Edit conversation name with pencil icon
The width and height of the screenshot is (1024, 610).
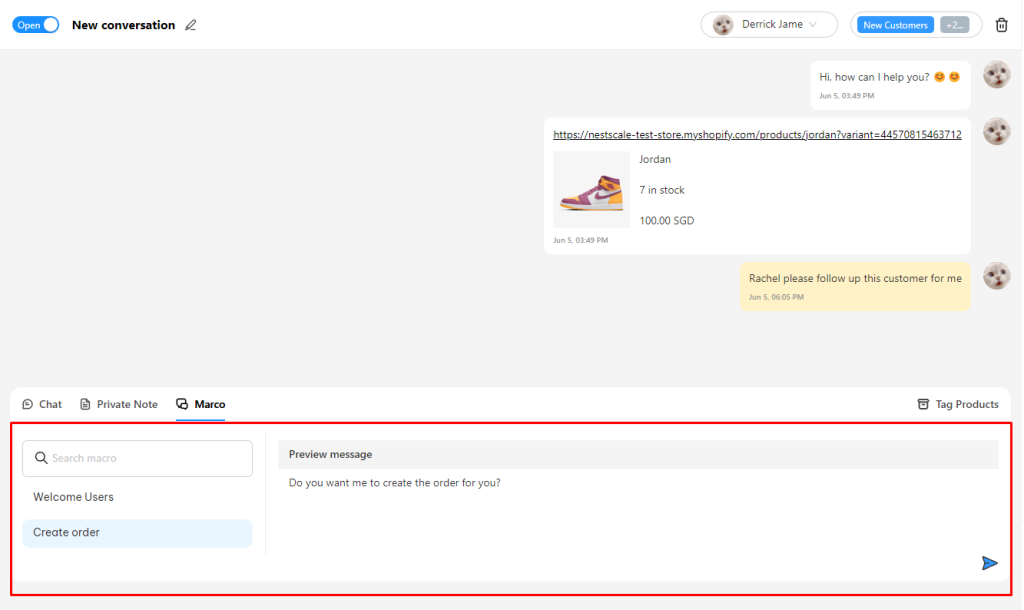pyautogui.click(x=191, y=25)
